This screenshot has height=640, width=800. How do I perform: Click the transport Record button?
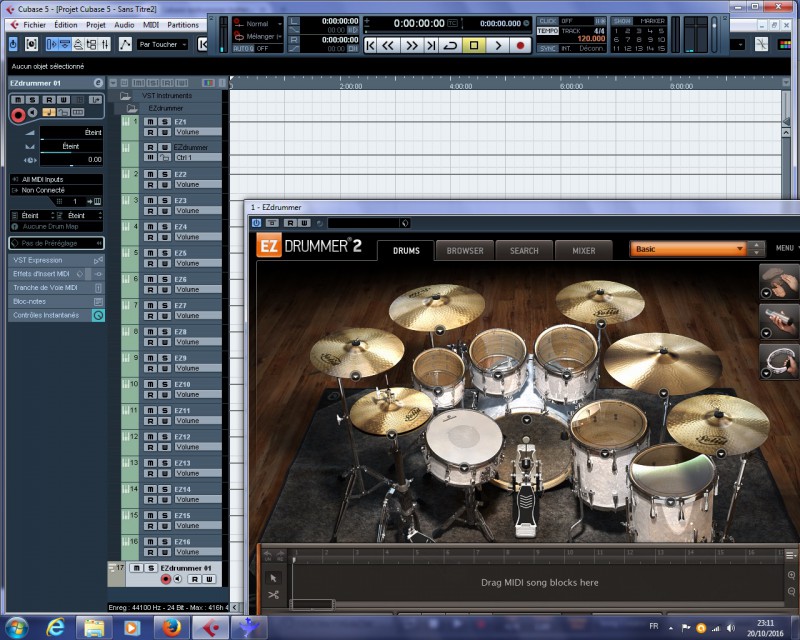pos(520,45)
